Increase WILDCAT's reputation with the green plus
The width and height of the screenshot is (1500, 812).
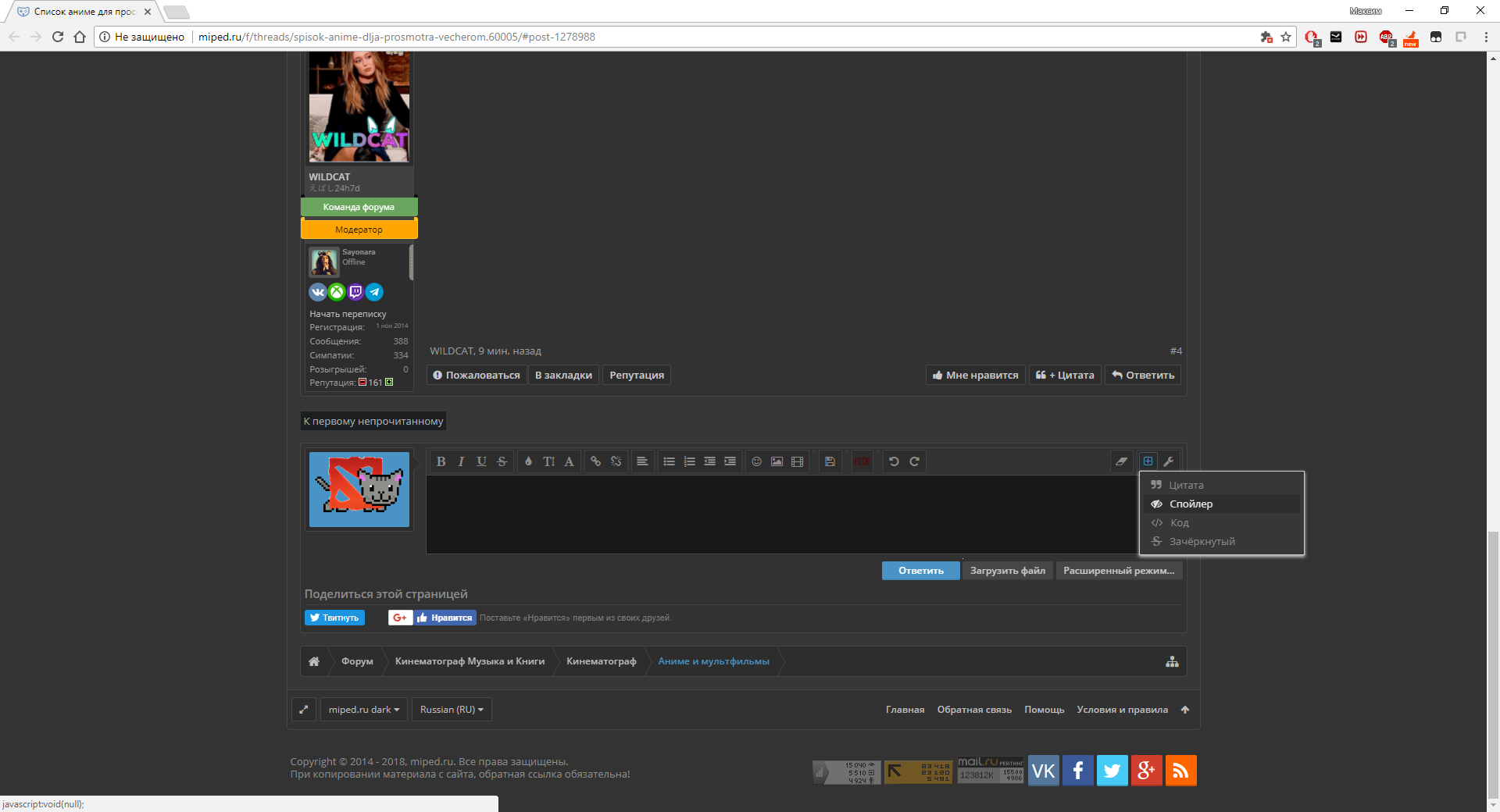[x=389, y=383]
